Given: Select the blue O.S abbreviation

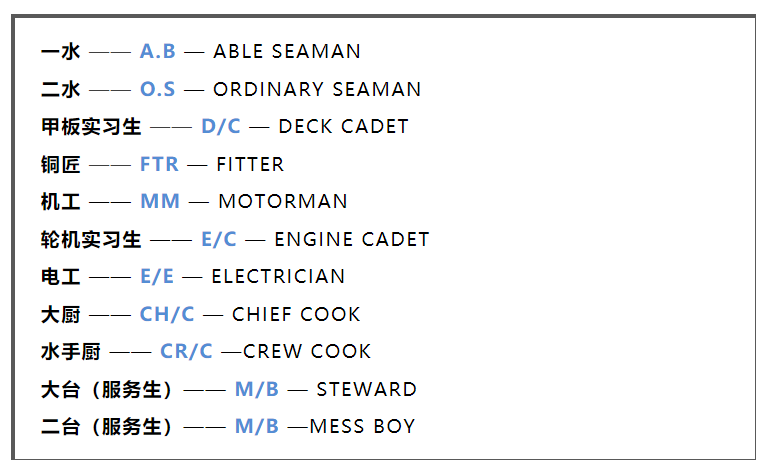Looking at the screenshot, I should pyautogui.click(x=157, y=89).
